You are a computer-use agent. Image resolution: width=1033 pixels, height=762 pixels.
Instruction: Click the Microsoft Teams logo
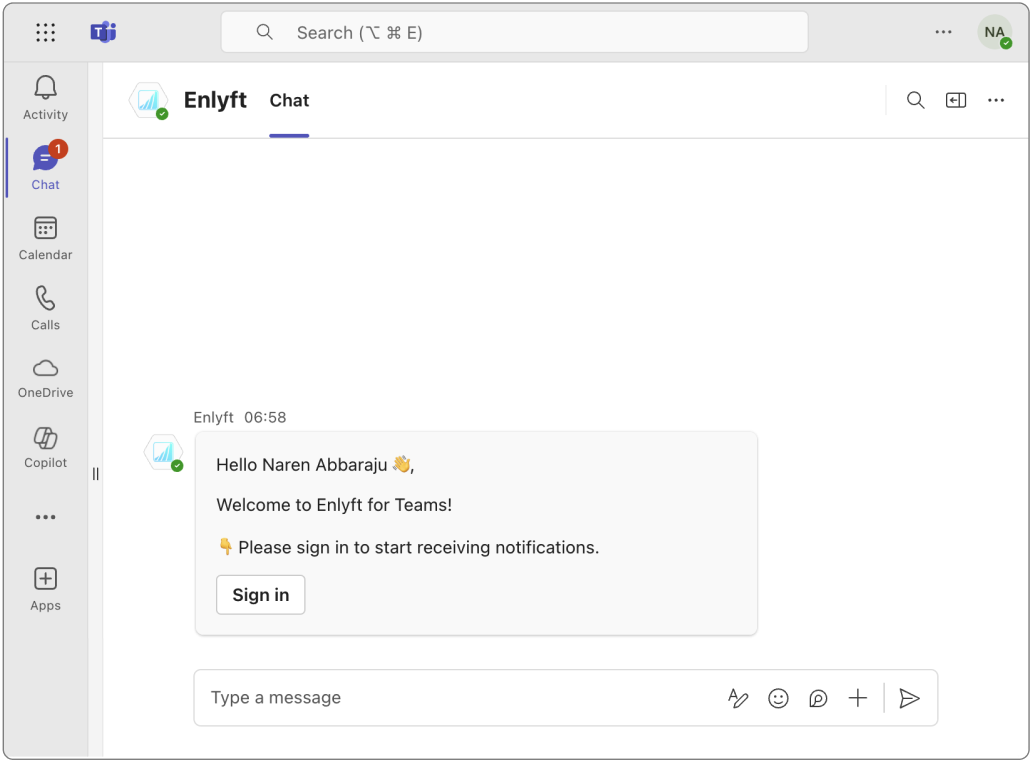click(x=103, y=32)
